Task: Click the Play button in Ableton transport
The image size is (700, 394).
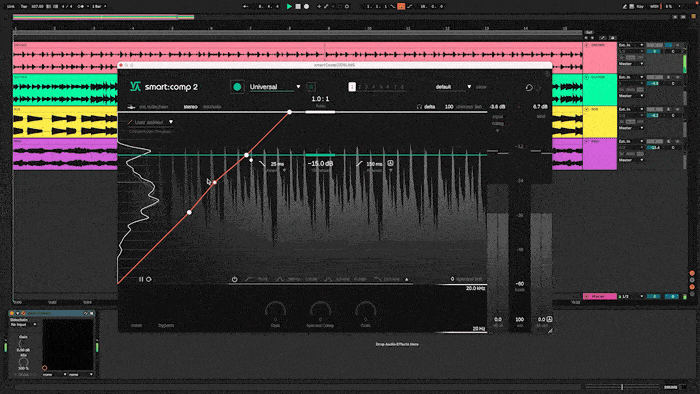Action: pyautogui.click(x=289, y=6)
